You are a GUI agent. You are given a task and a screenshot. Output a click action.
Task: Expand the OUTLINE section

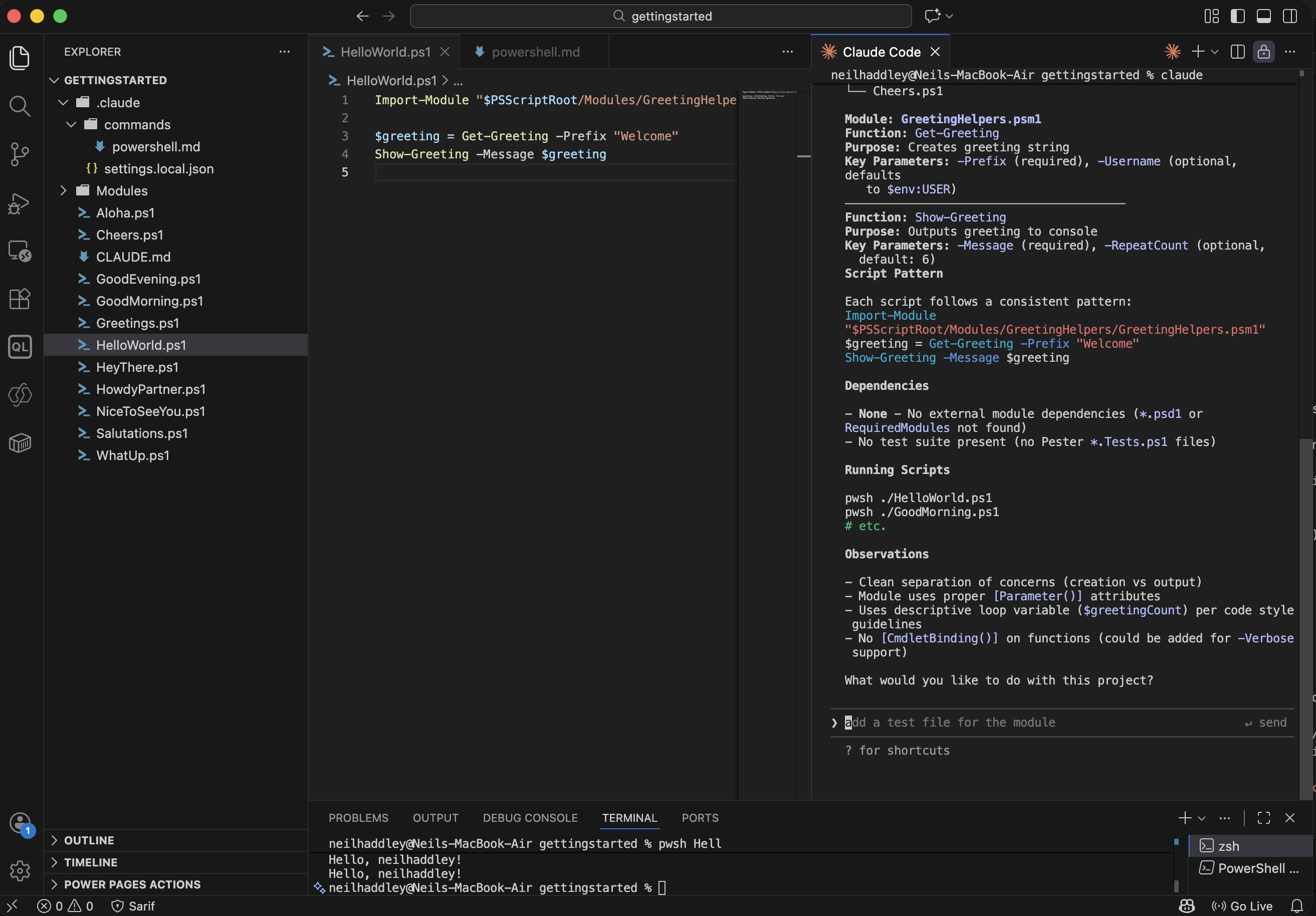(x=89, y=840)
